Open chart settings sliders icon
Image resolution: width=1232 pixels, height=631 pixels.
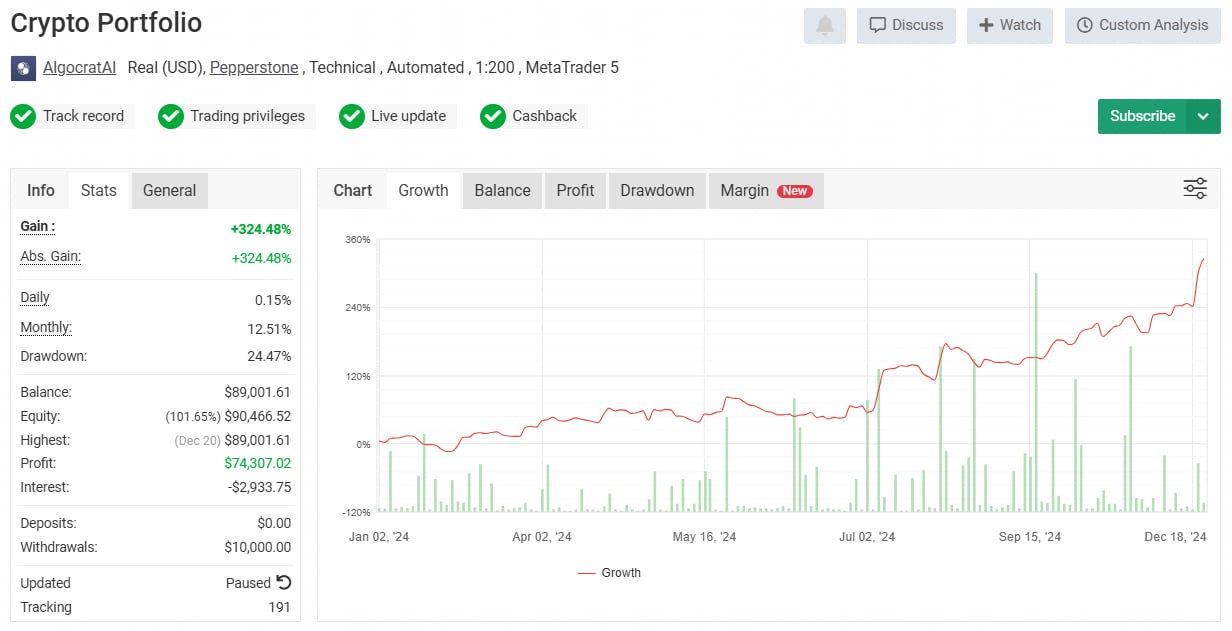point(1195,189)
